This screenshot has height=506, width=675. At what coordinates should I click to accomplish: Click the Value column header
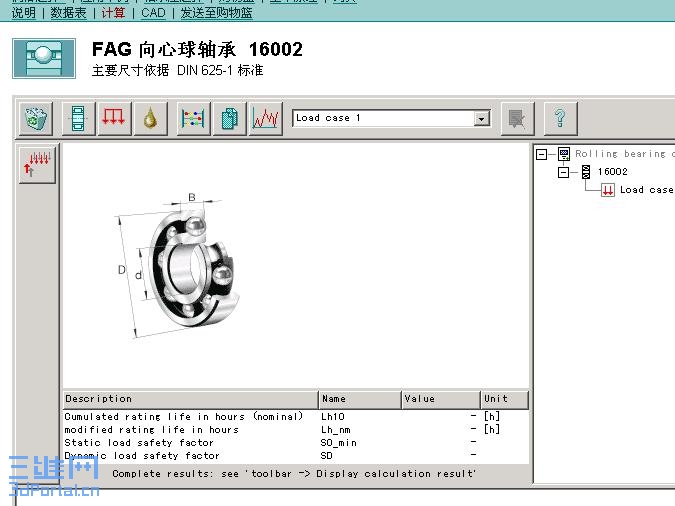coord(441,399)
